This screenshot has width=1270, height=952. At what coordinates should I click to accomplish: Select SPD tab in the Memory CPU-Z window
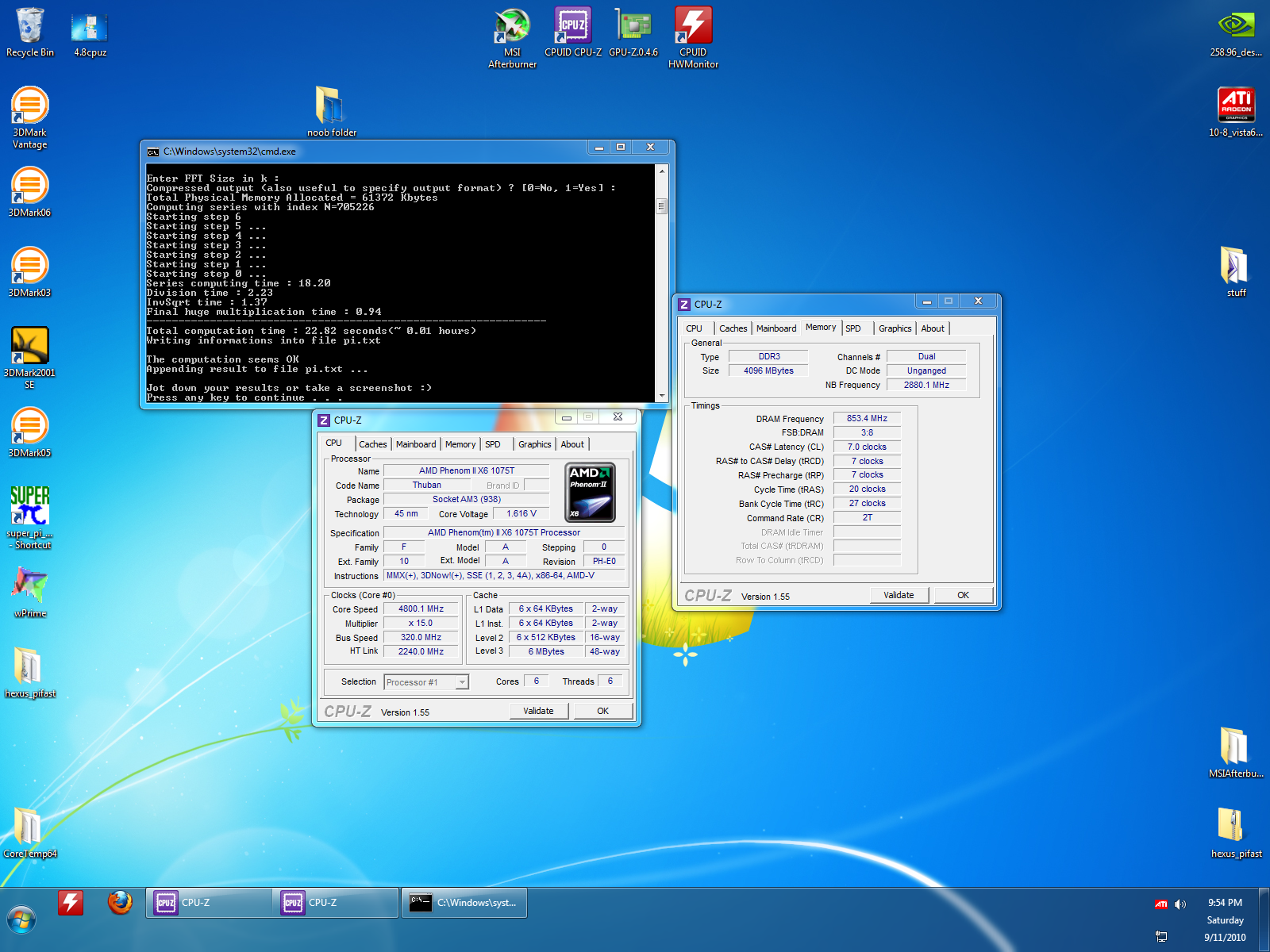[x=853, y=328]
